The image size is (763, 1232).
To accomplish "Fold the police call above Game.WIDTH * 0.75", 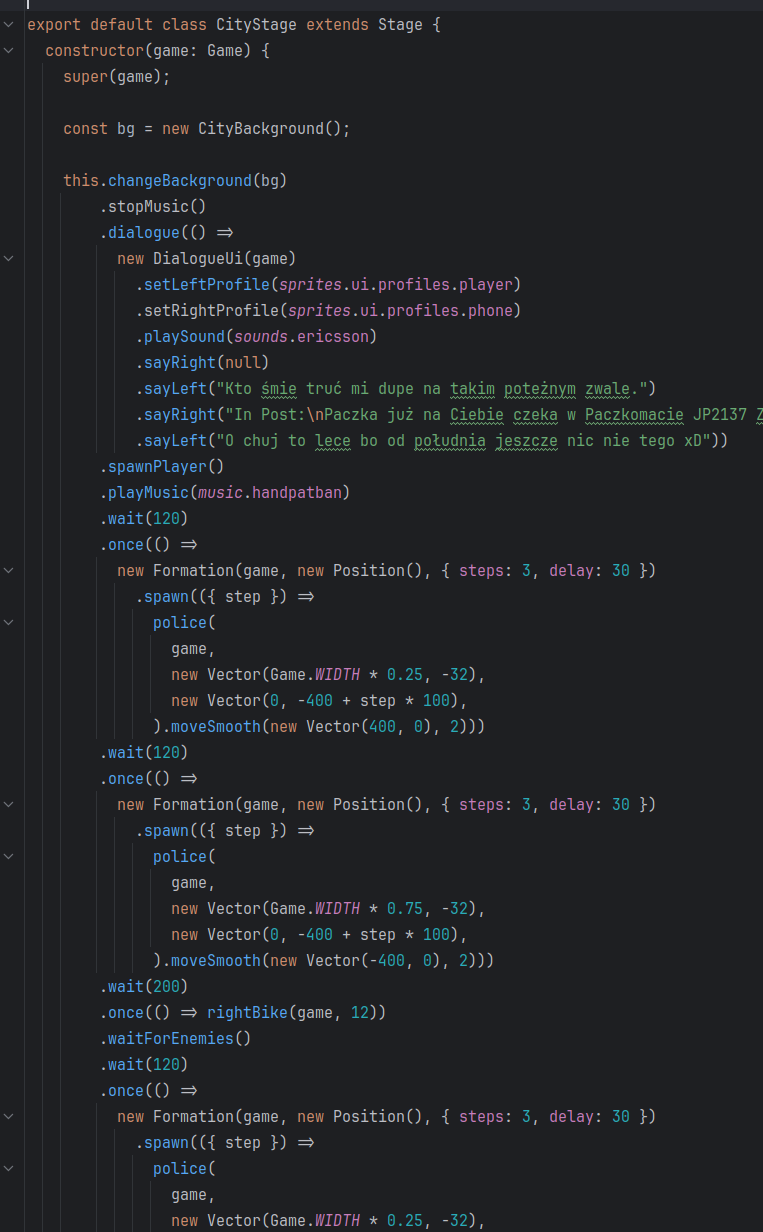I will 9,856.
